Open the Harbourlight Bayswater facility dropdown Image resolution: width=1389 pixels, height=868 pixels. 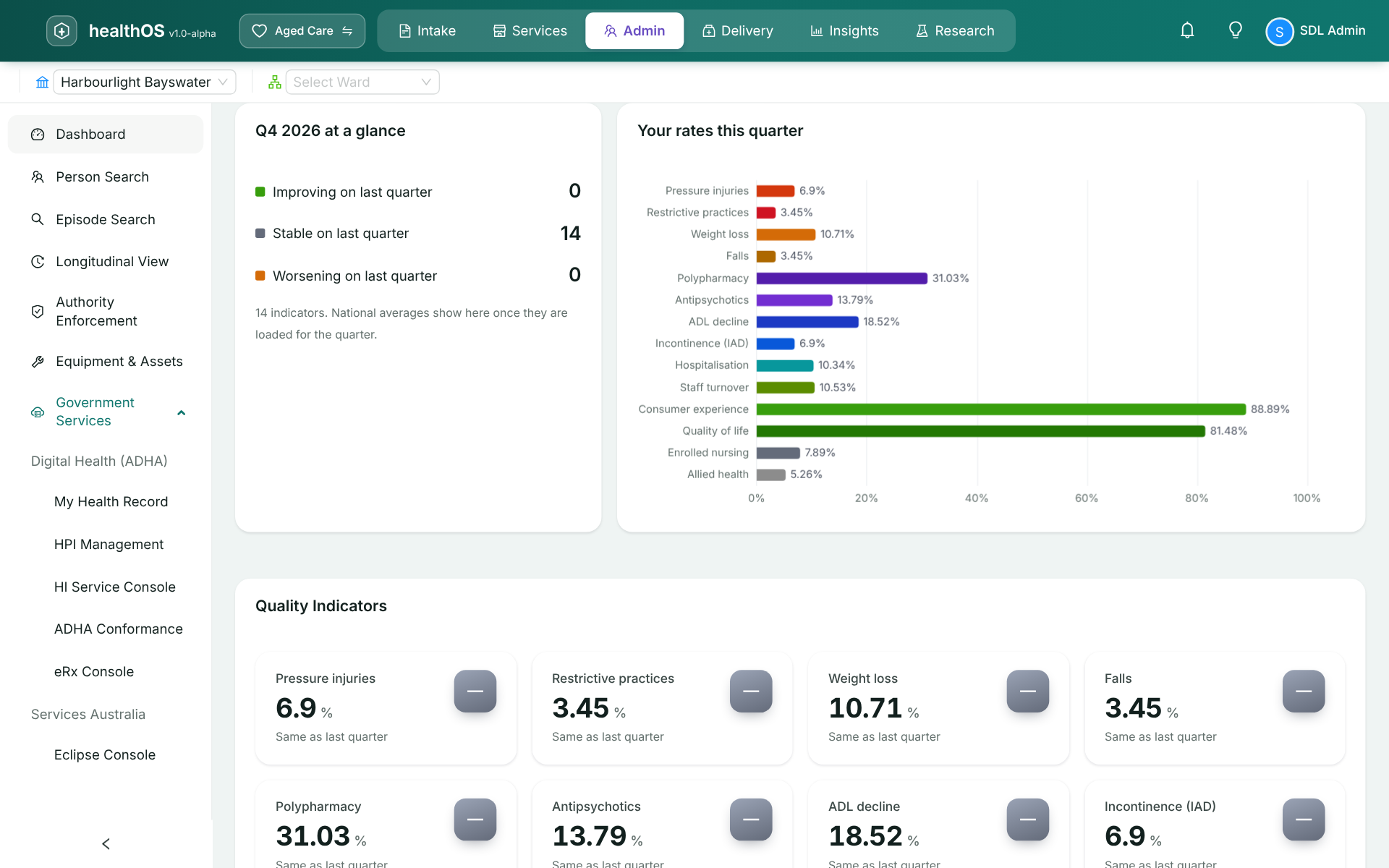pyautogui.click(x=145, y=82)
